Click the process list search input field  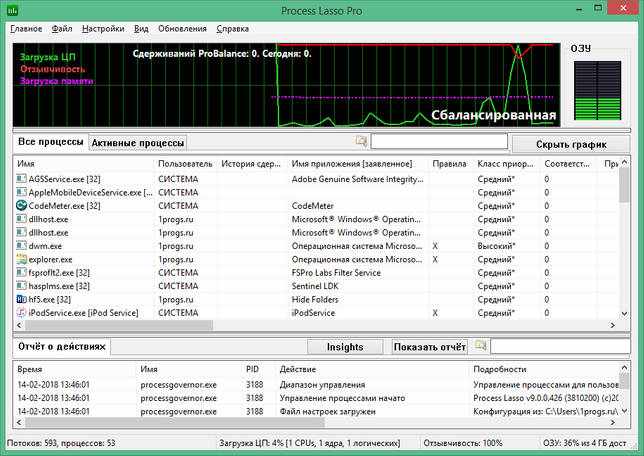(439, 142)
